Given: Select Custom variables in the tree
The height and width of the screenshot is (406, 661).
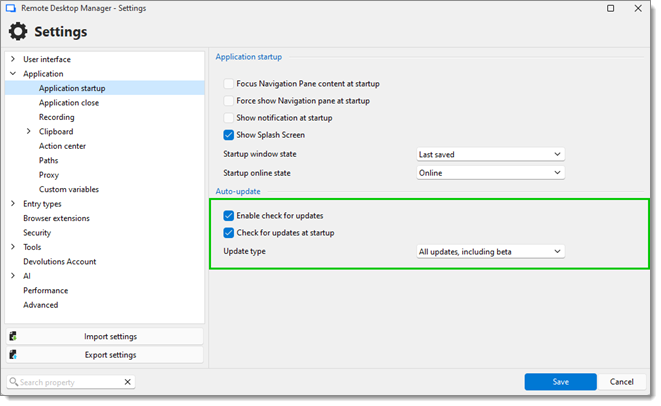Looking at the screenshot, I should coord(69,189).
